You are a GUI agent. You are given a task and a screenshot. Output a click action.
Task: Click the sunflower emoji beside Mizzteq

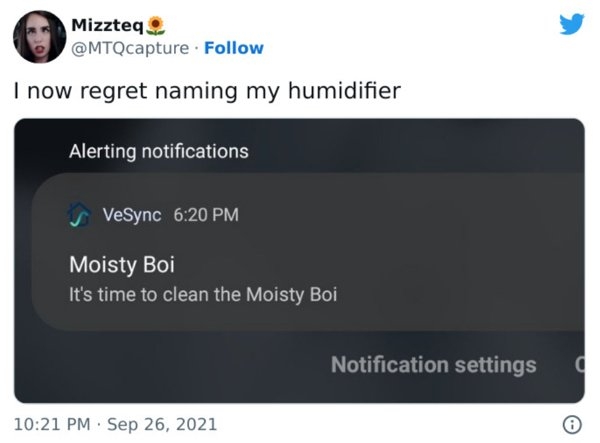point(154,24)
